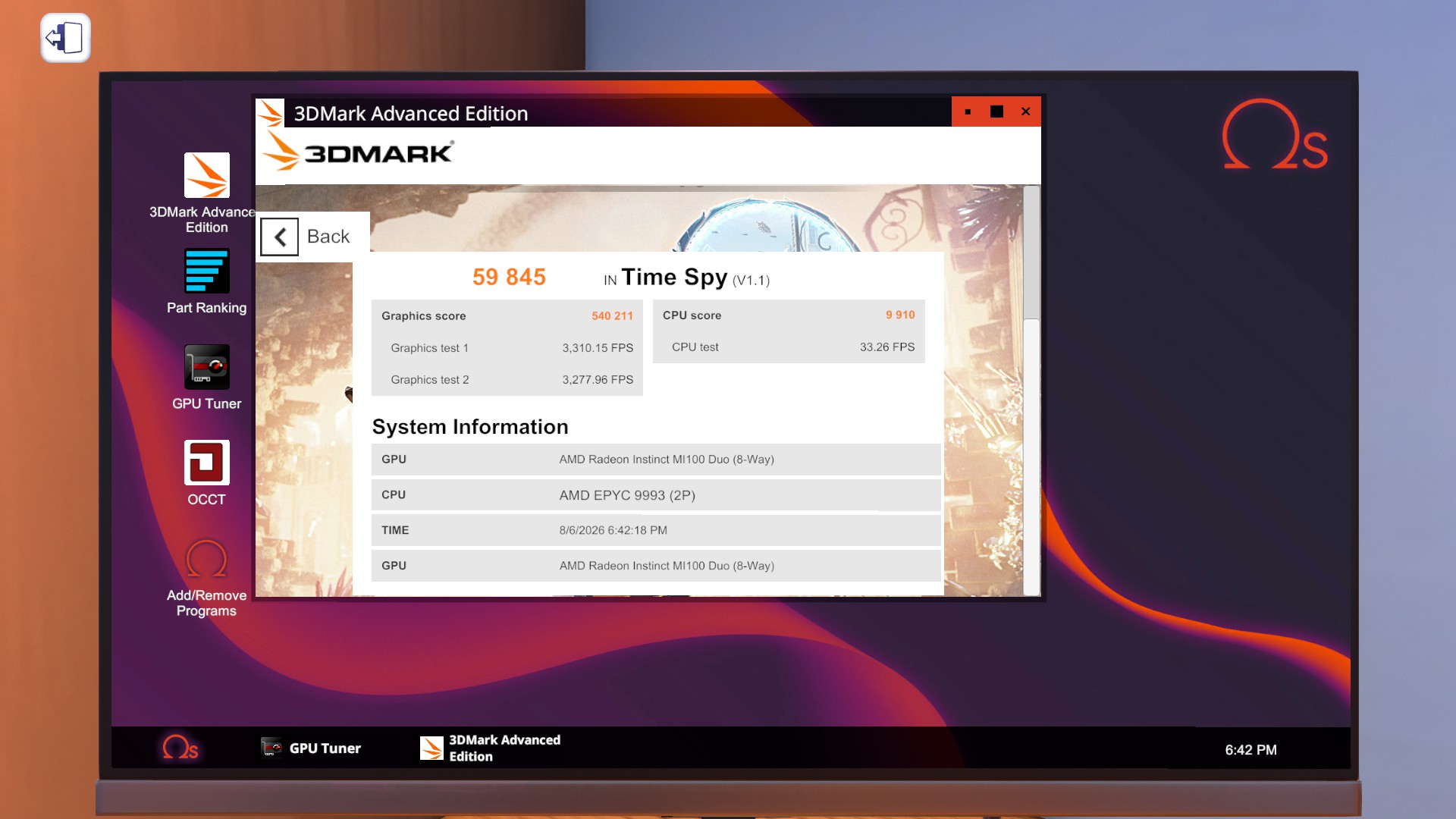Screen dimensions: 1456x819
Task: Click the AMD EPYC 9993 (2P) CPU row
Action: tap(656, 495)
